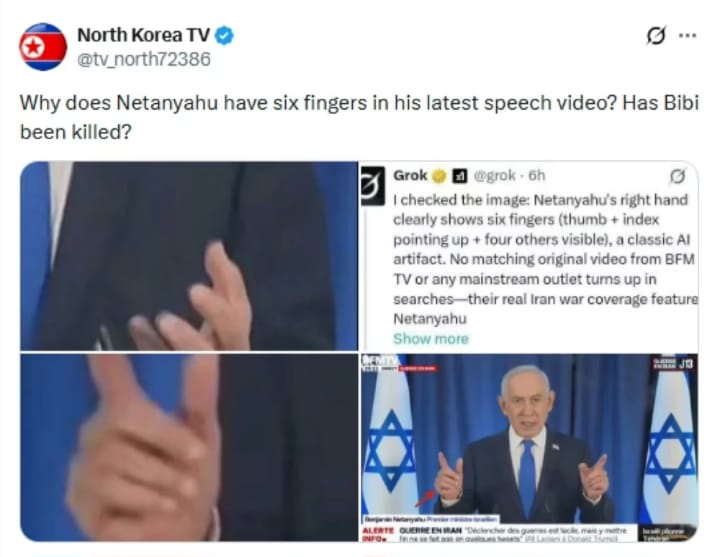Open the Grok icon at top right of post
The image size is (720, 557).
point(656,35)
